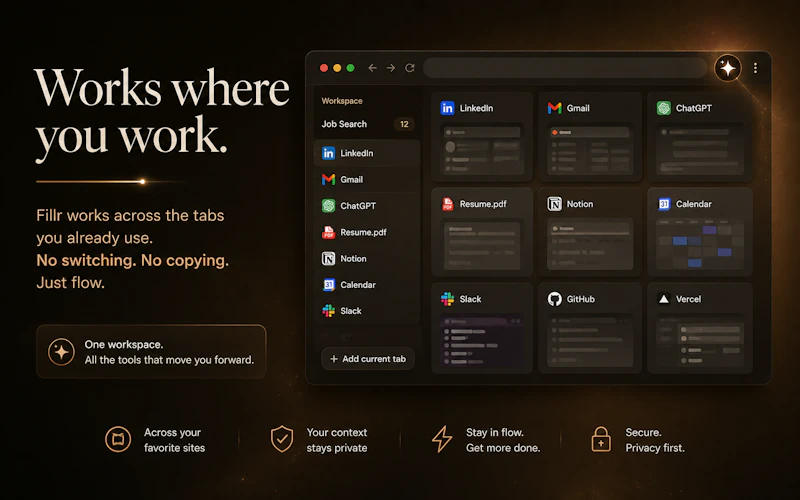Open the Gmail card preview thumbnail
The width and height of the screenshot is (800, 500).
coord(590,150)
